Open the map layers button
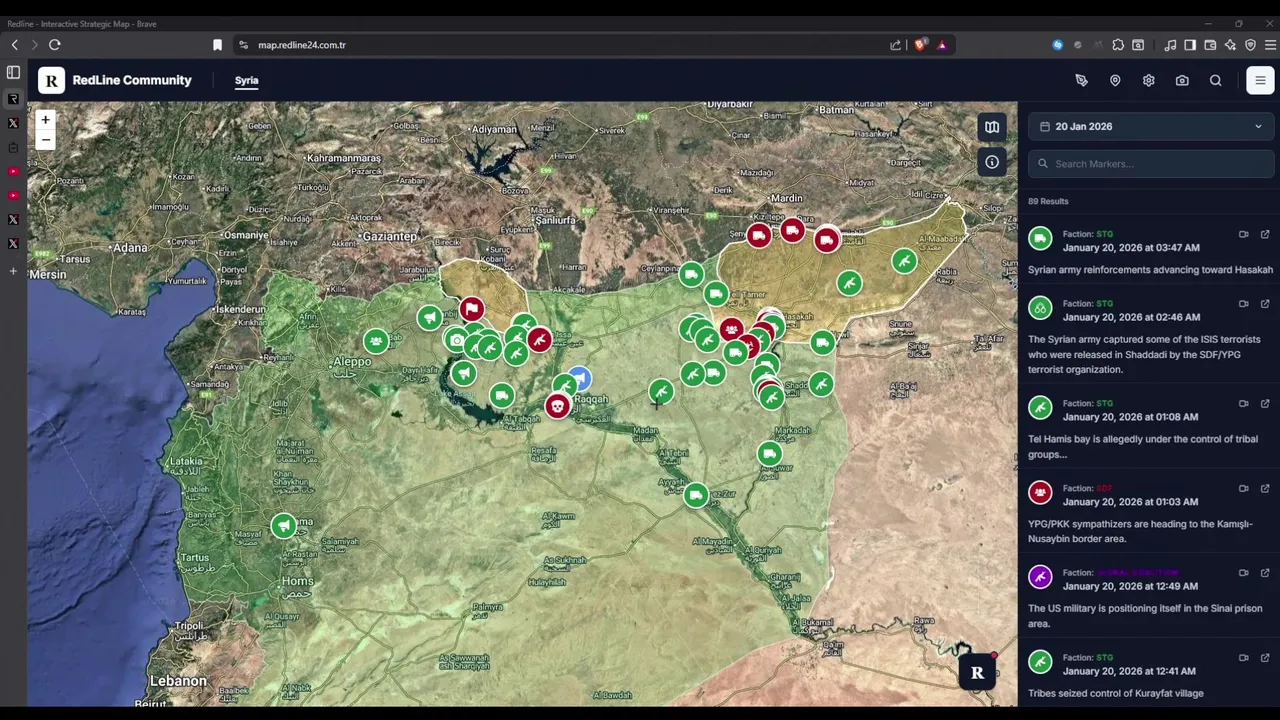 (992, 127)
